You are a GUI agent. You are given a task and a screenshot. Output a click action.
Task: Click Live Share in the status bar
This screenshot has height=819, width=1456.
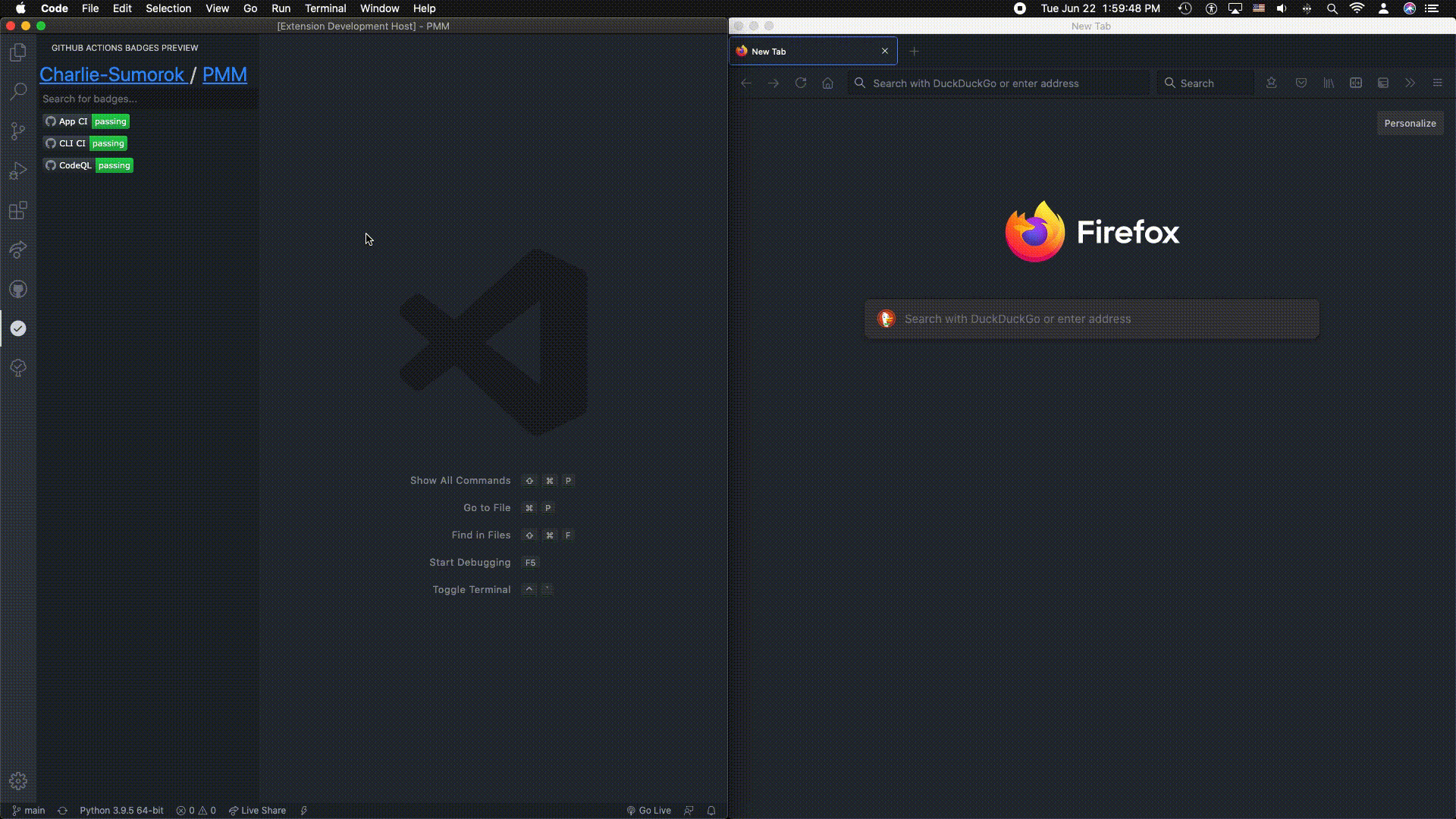[258, 811]
